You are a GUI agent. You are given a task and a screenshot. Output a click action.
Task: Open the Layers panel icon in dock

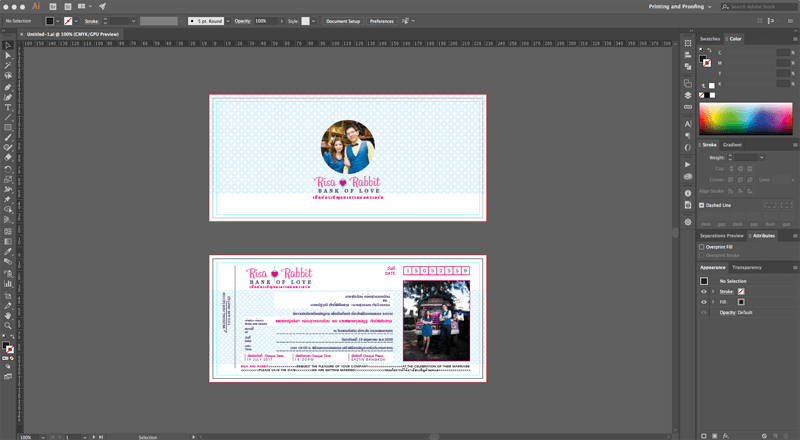click(688, 95)
